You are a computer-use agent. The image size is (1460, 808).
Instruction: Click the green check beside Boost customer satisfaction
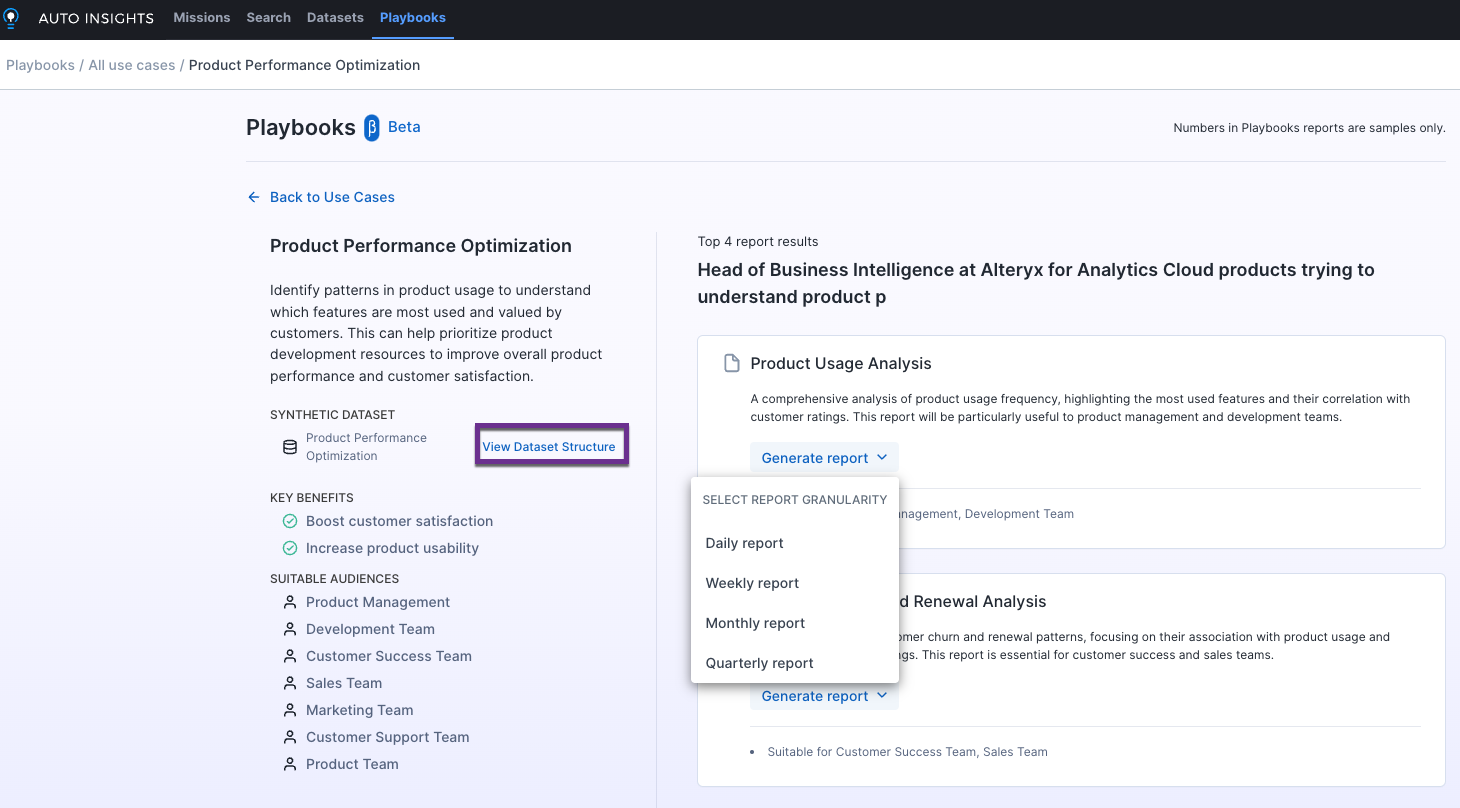(x=290, y=521)
